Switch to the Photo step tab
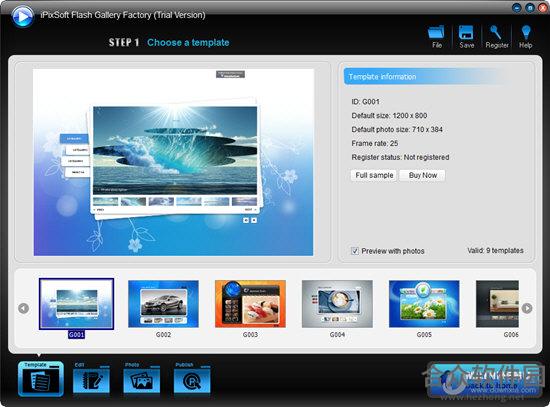 [x=142, y=379]
